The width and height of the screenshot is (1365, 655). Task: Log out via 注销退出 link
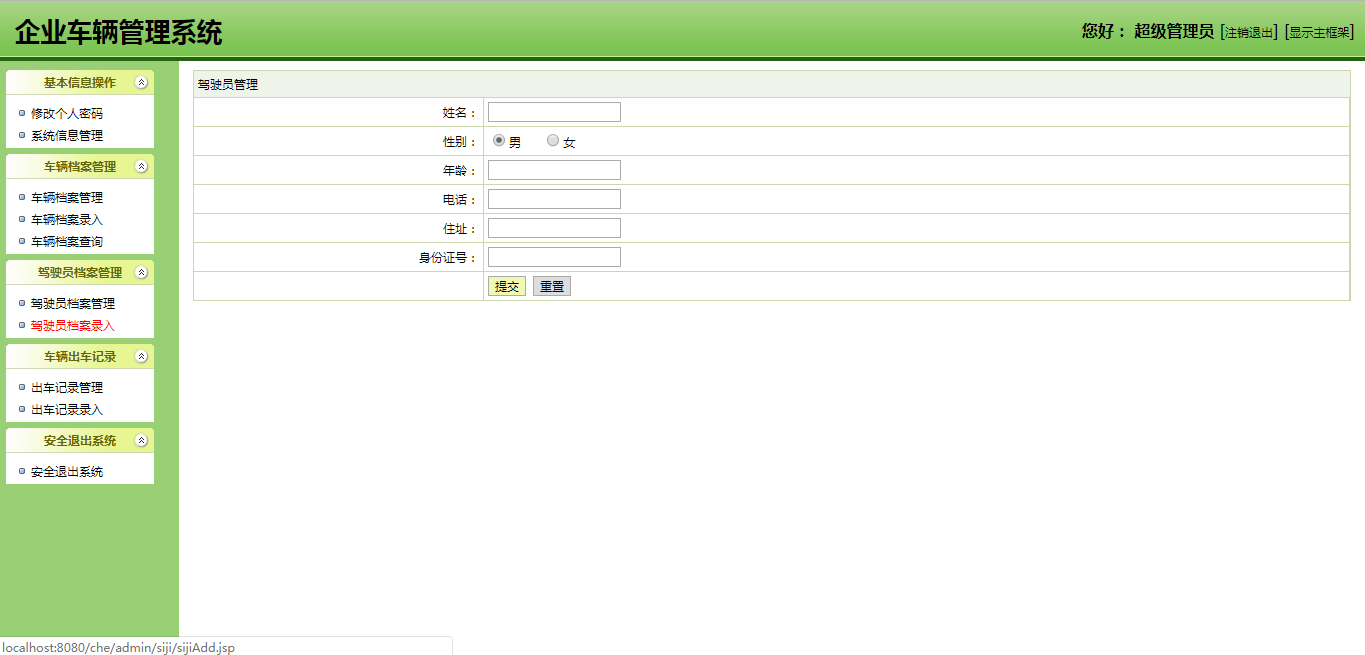tap(1249, 32)
